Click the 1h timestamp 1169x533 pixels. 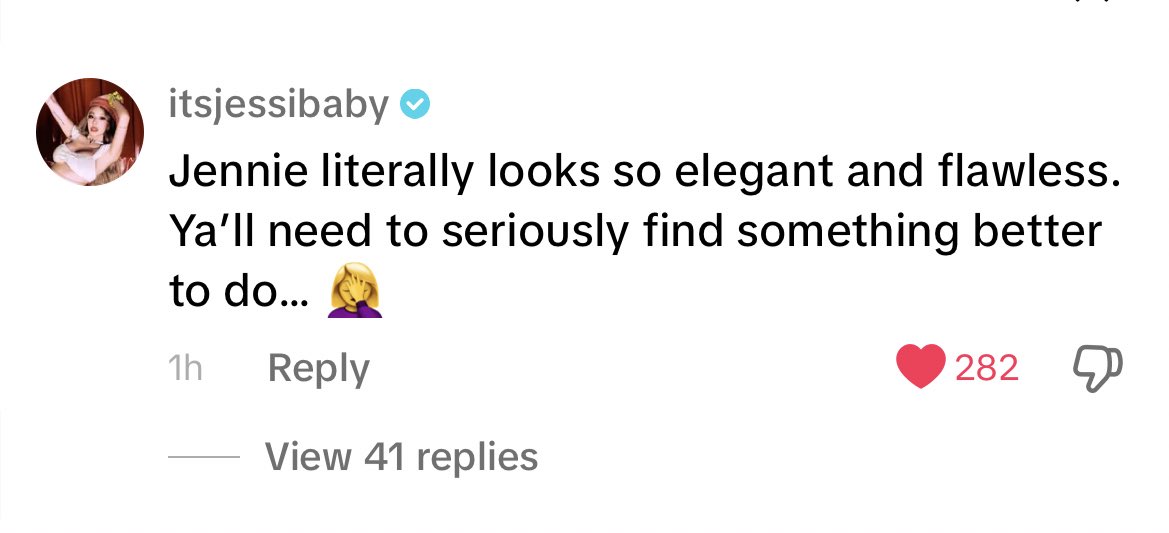point(184,369)
